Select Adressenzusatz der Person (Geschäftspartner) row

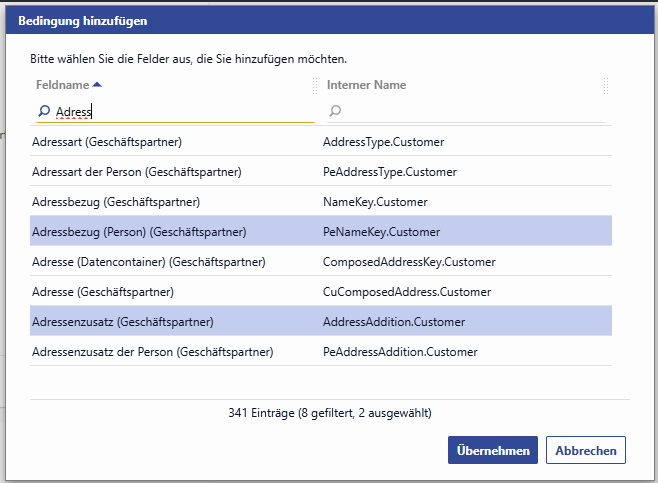(x=321, y=352)
